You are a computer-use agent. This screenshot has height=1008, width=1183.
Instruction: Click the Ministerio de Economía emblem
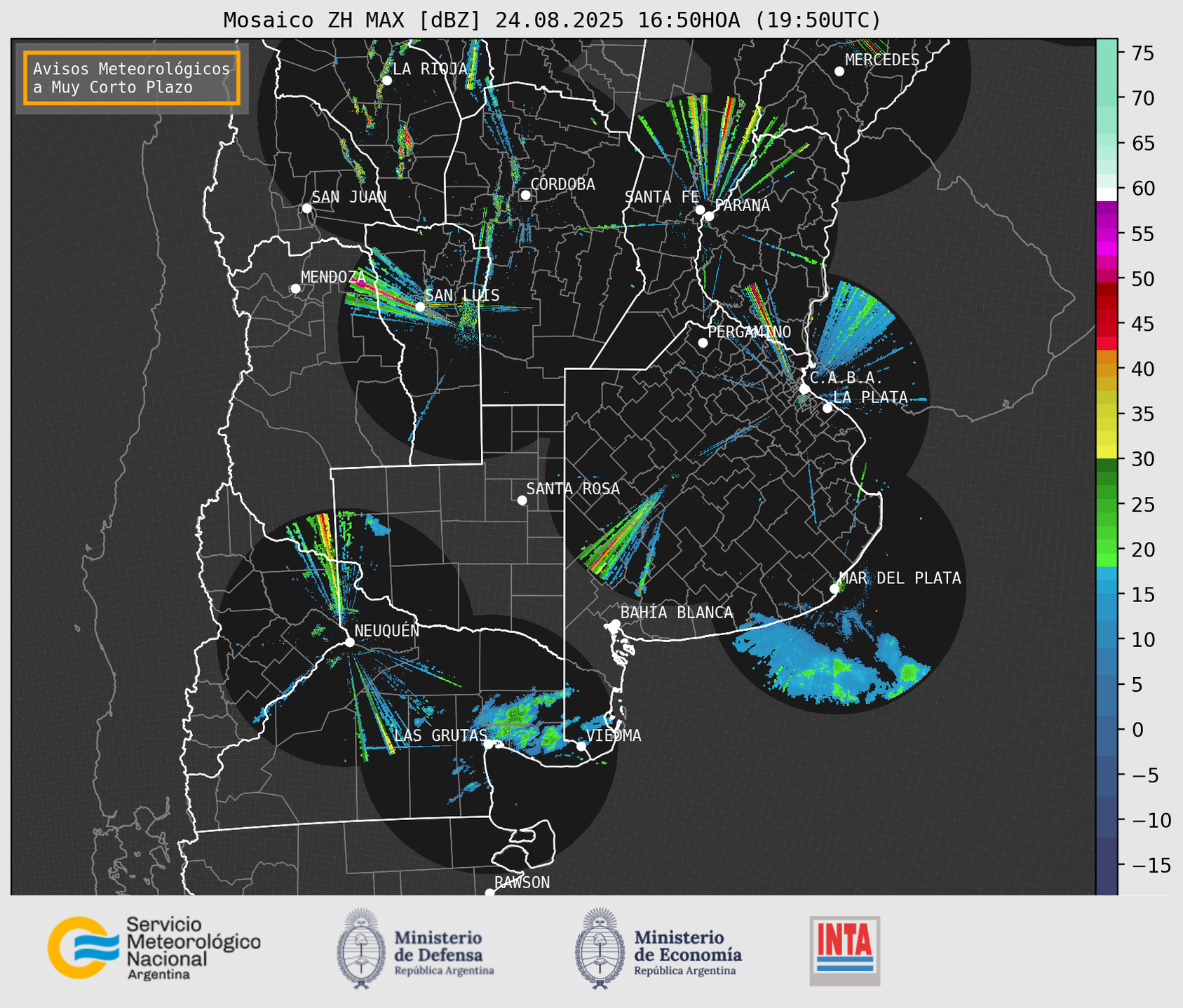(x=600, y=948)
